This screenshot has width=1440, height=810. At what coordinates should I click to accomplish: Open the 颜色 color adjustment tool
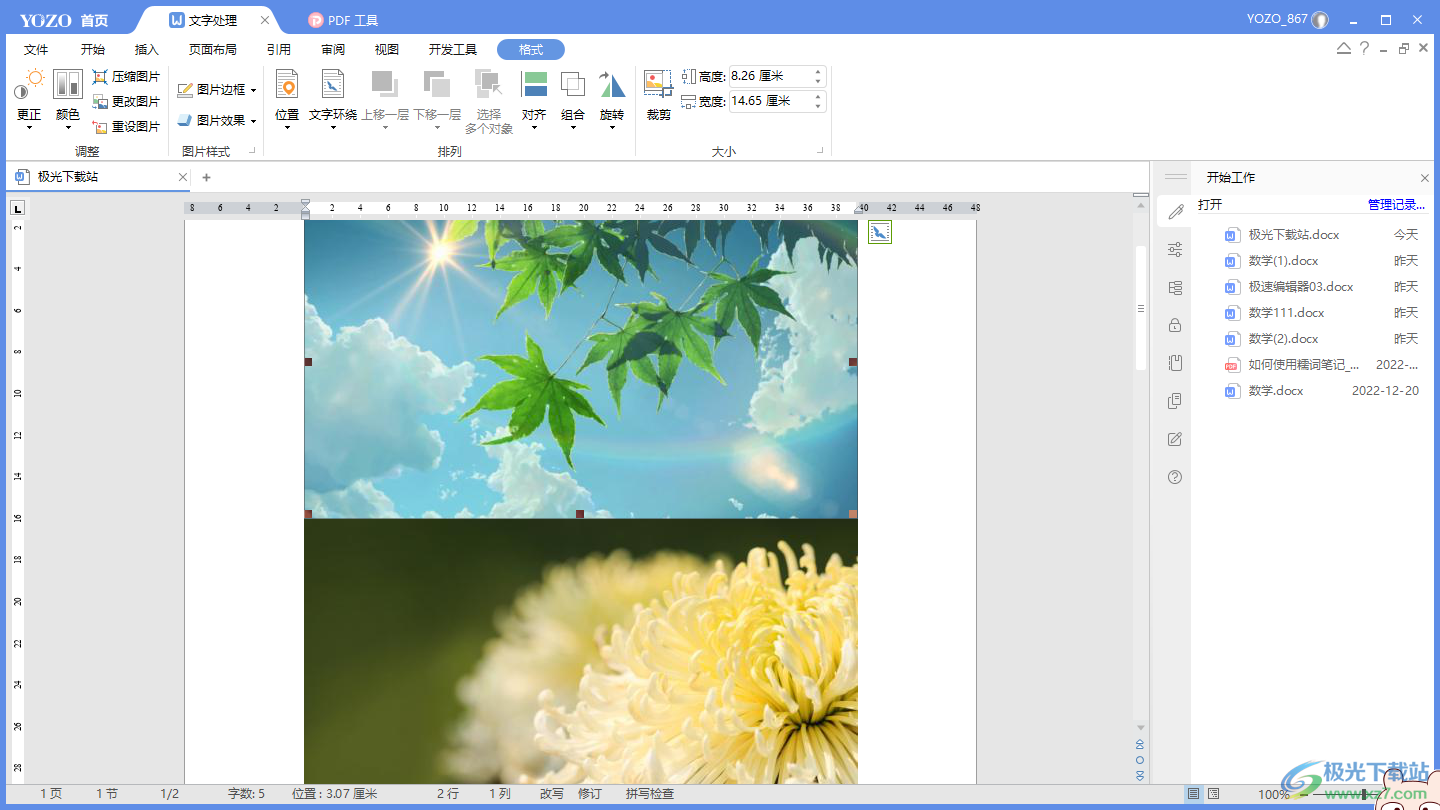(x=68, y=98)
